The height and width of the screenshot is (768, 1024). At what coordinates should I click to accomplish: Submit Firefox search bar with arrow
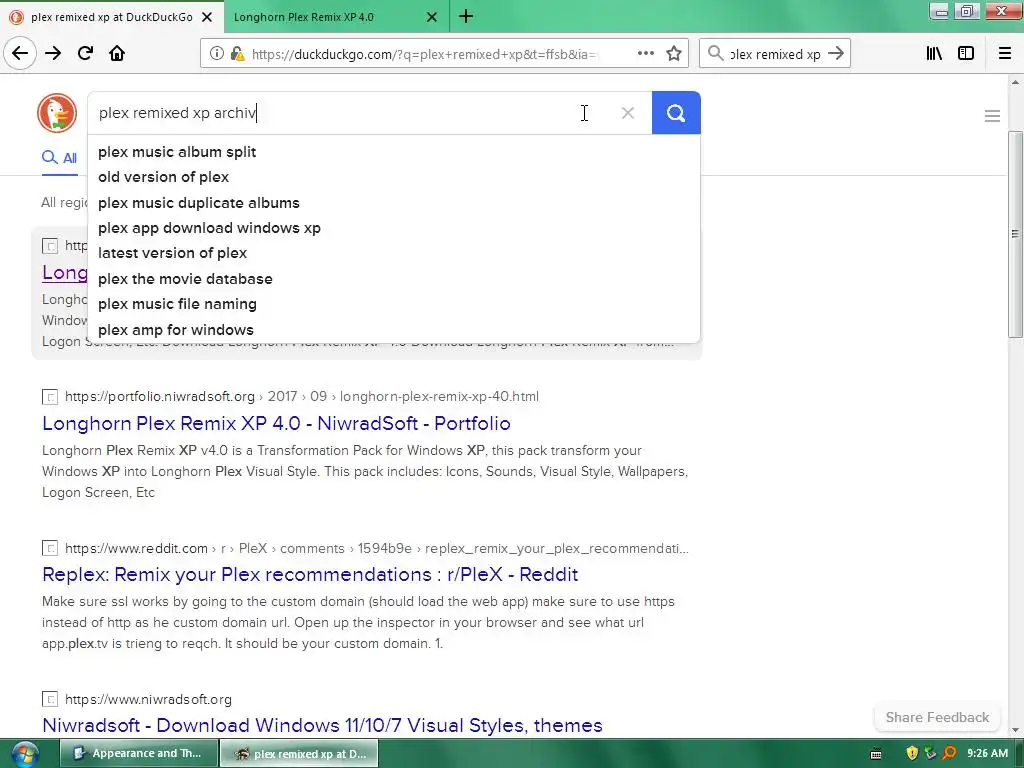click(x=836, y=54)
